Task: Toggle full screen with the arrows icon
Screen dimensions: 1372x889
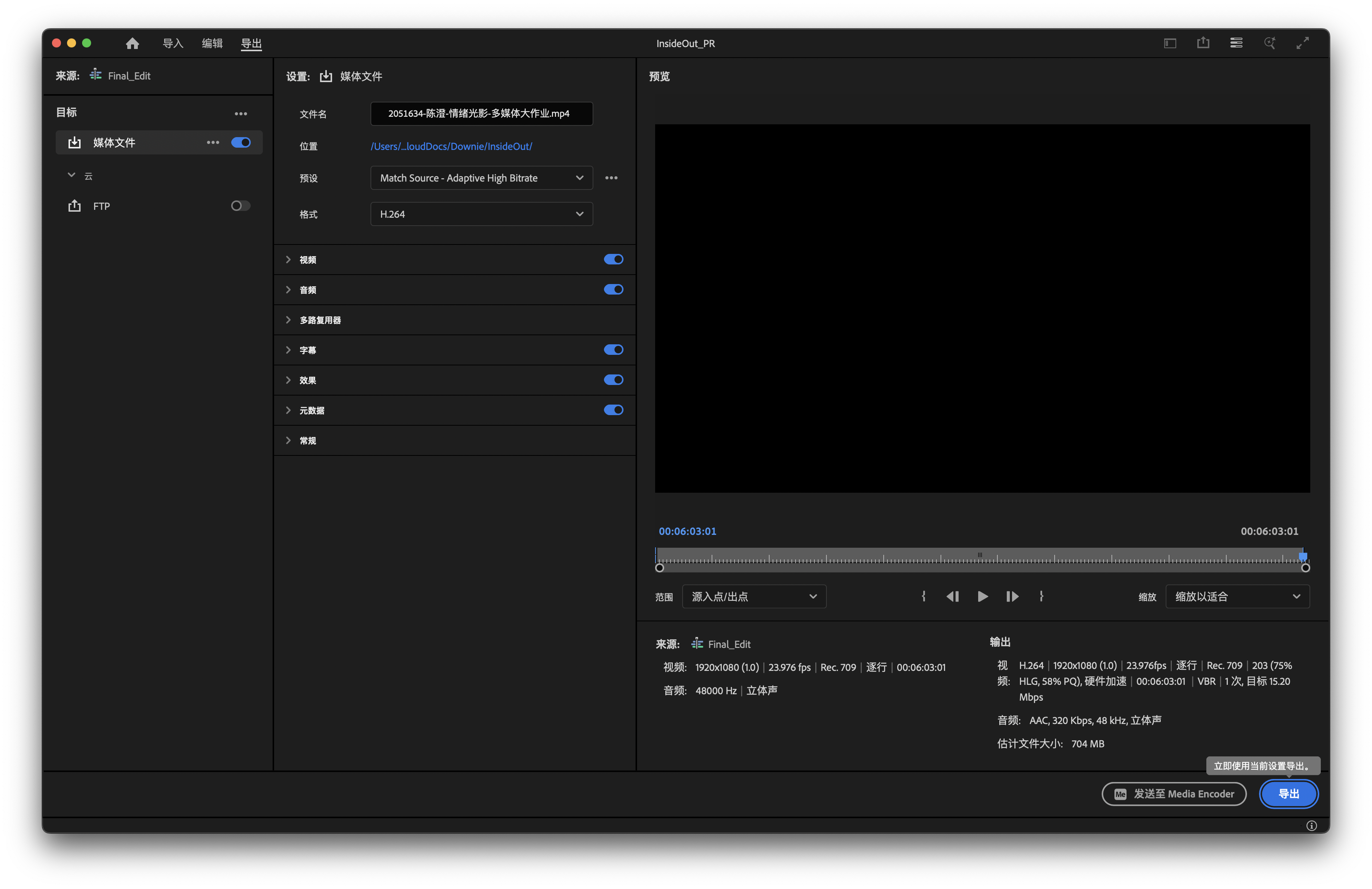Action: click(x=1303, y=43)
